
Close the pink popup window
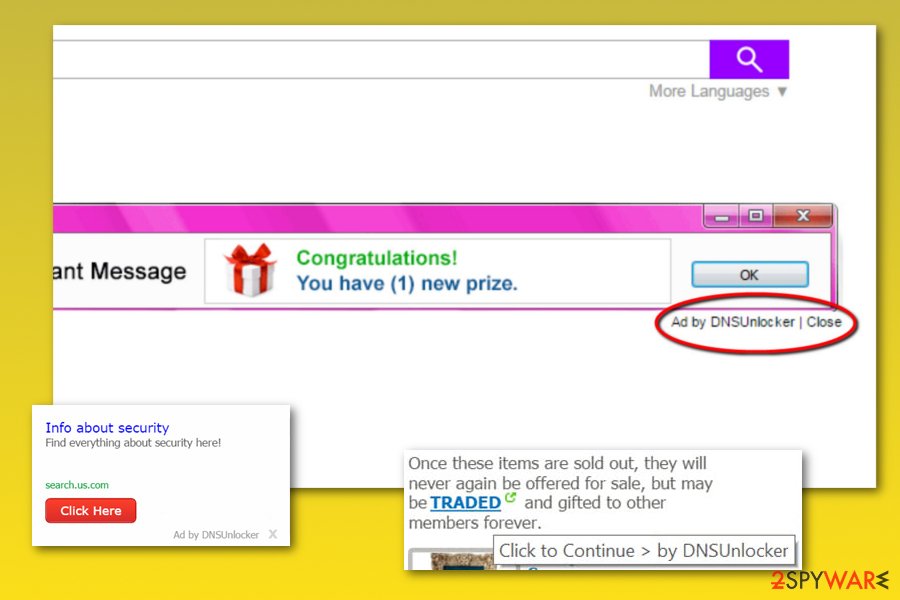pos(802,216)
